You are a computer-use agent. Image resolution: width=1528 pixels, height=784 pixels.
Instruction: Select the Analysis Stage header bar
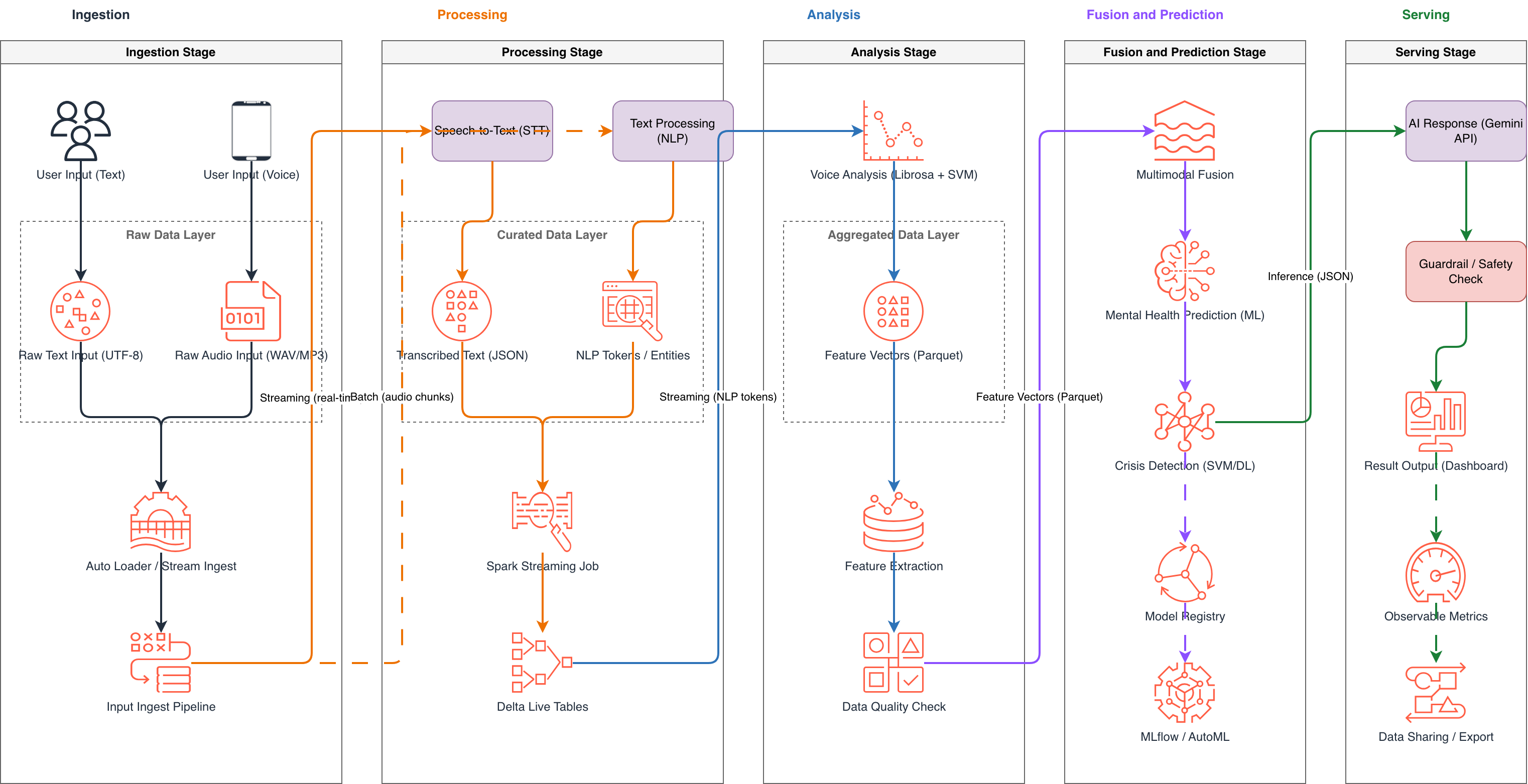pyautogui.click(x=894, y=52)
